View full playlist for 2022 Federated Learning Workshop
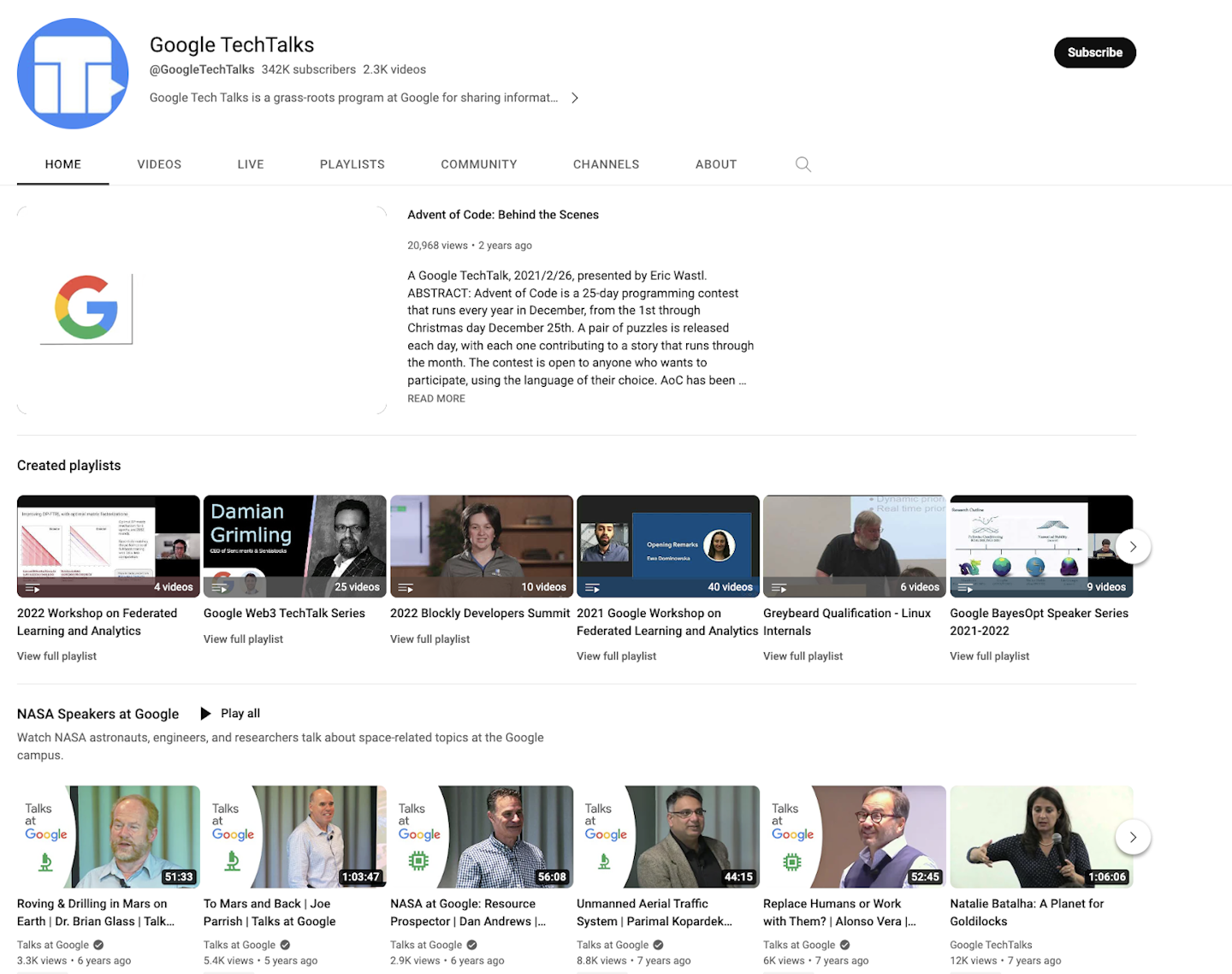1232x974 pixels. pyautogui.click(x=56, y=656)
